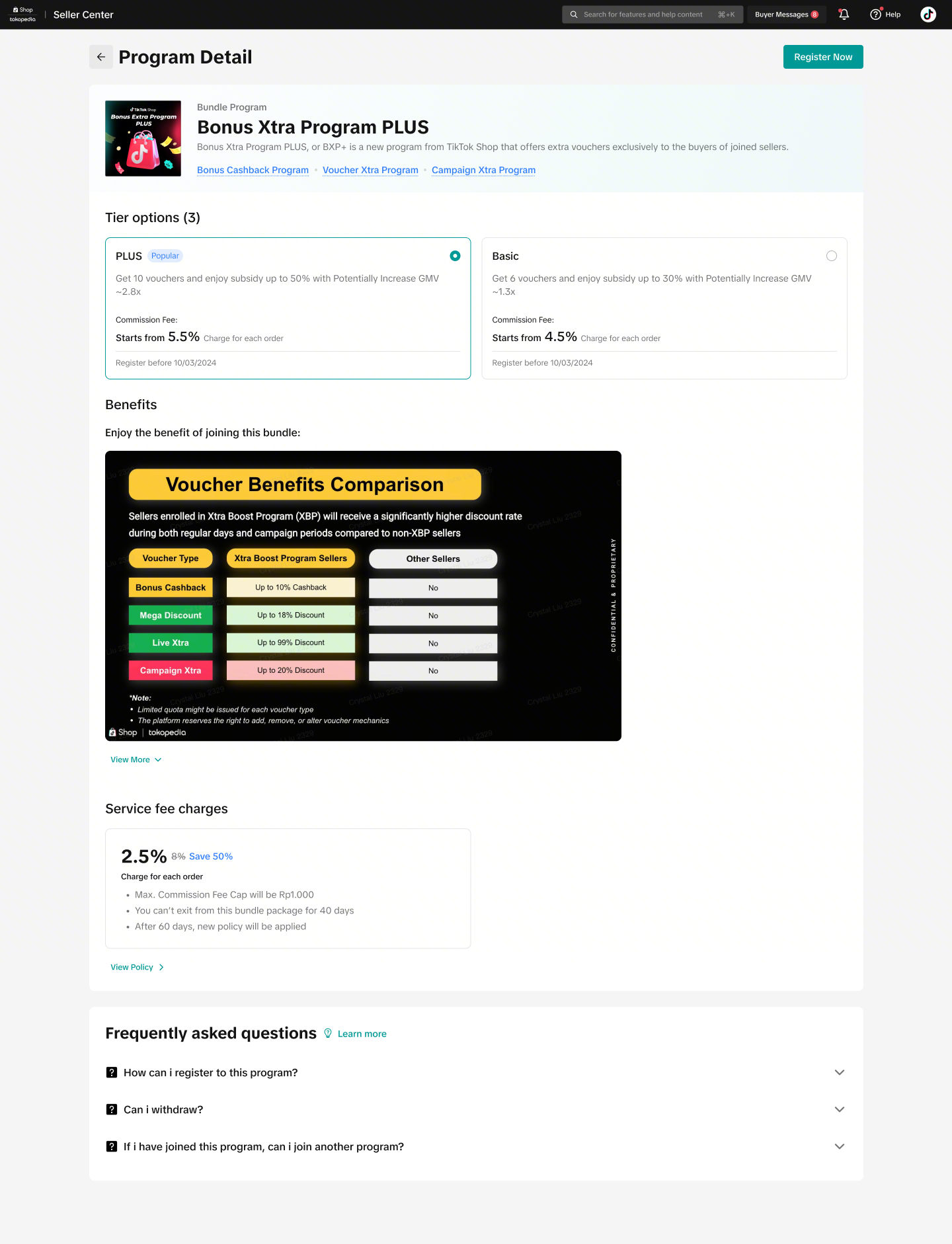Click the lightbulb icon beside Learn more

pos(328,1033)
